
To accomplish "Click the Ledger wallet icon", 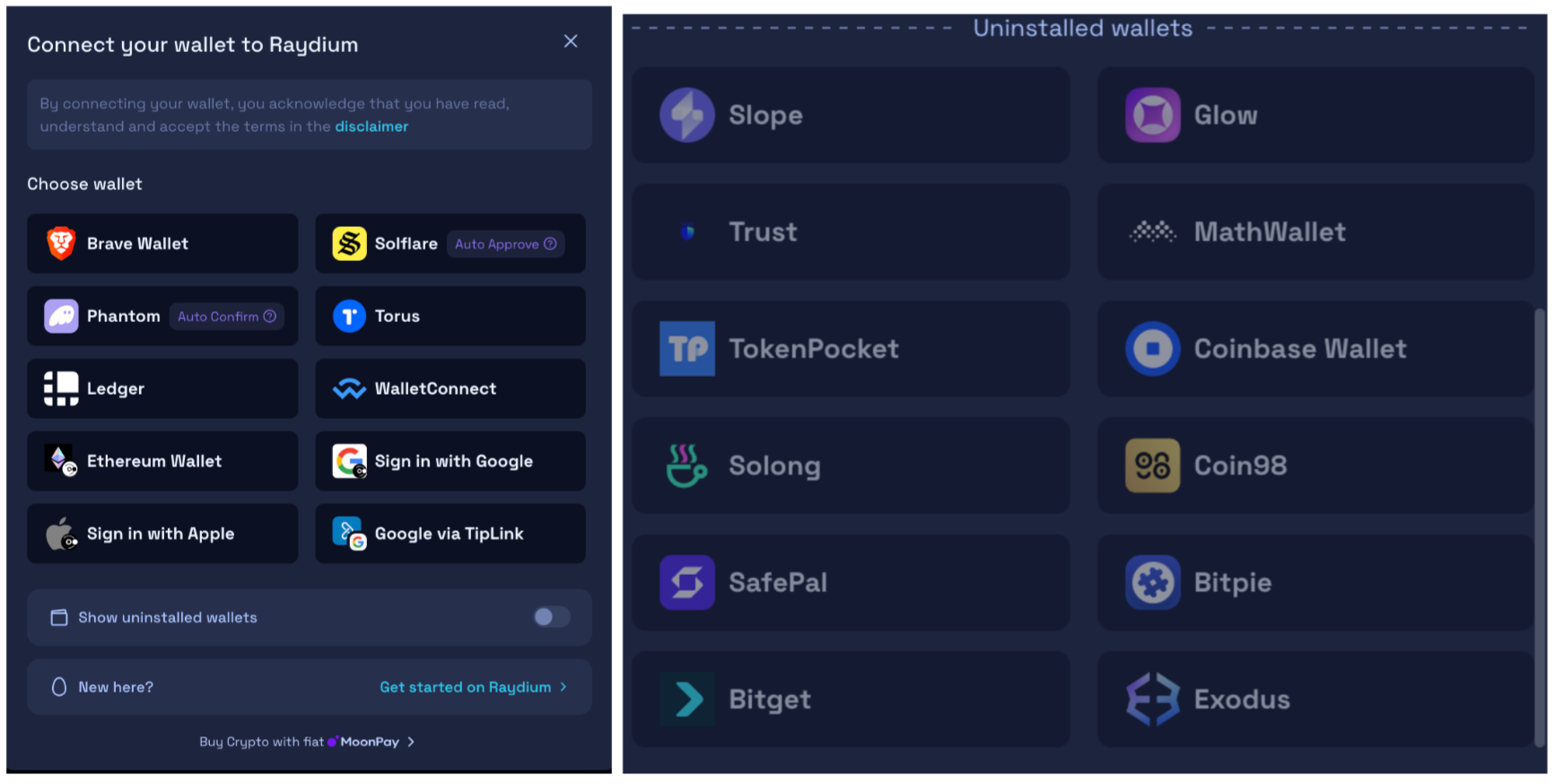I will coord(61,388).
